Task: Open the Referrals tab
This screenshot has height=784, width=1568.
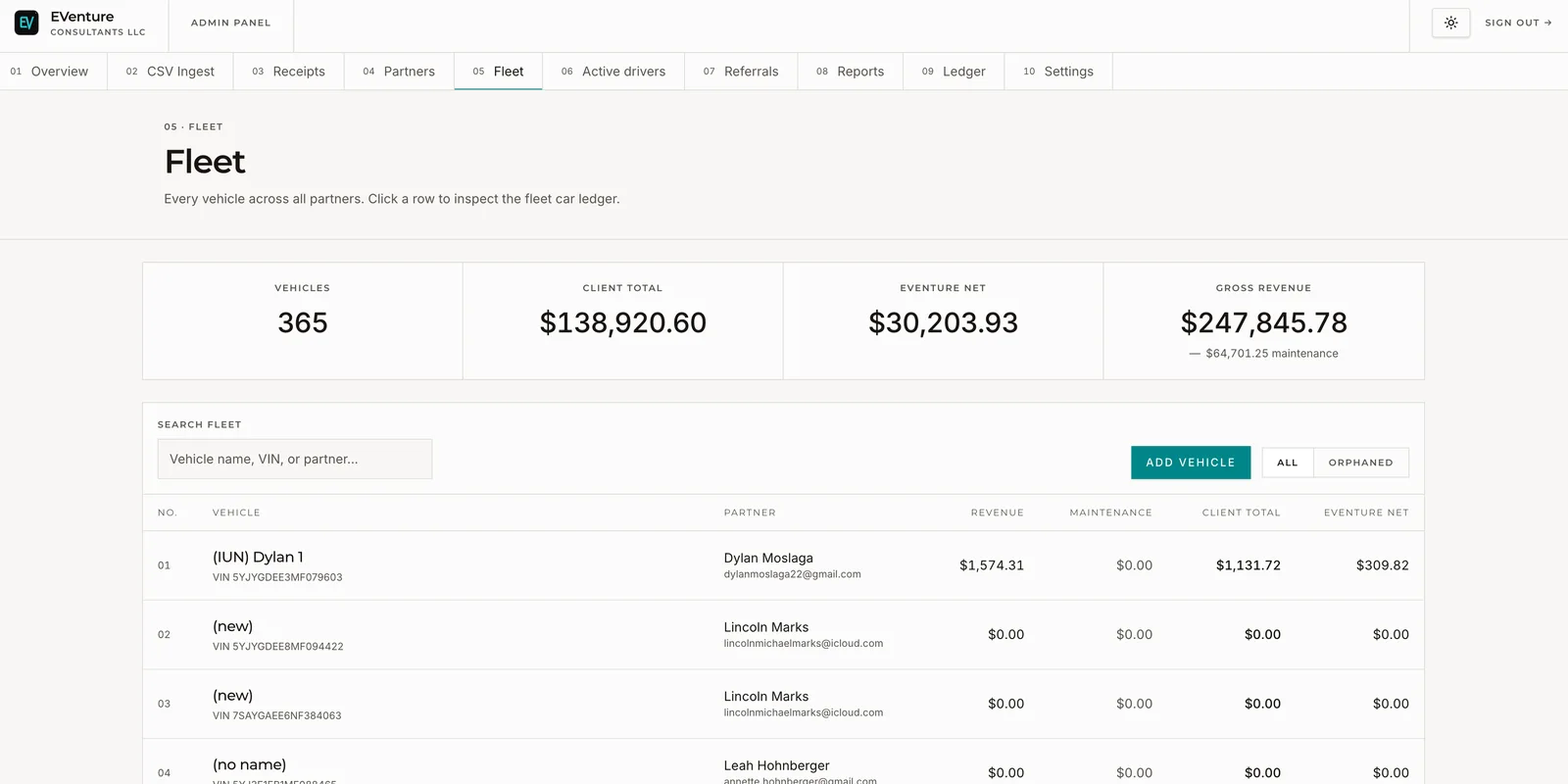Action: pos(741,72)
